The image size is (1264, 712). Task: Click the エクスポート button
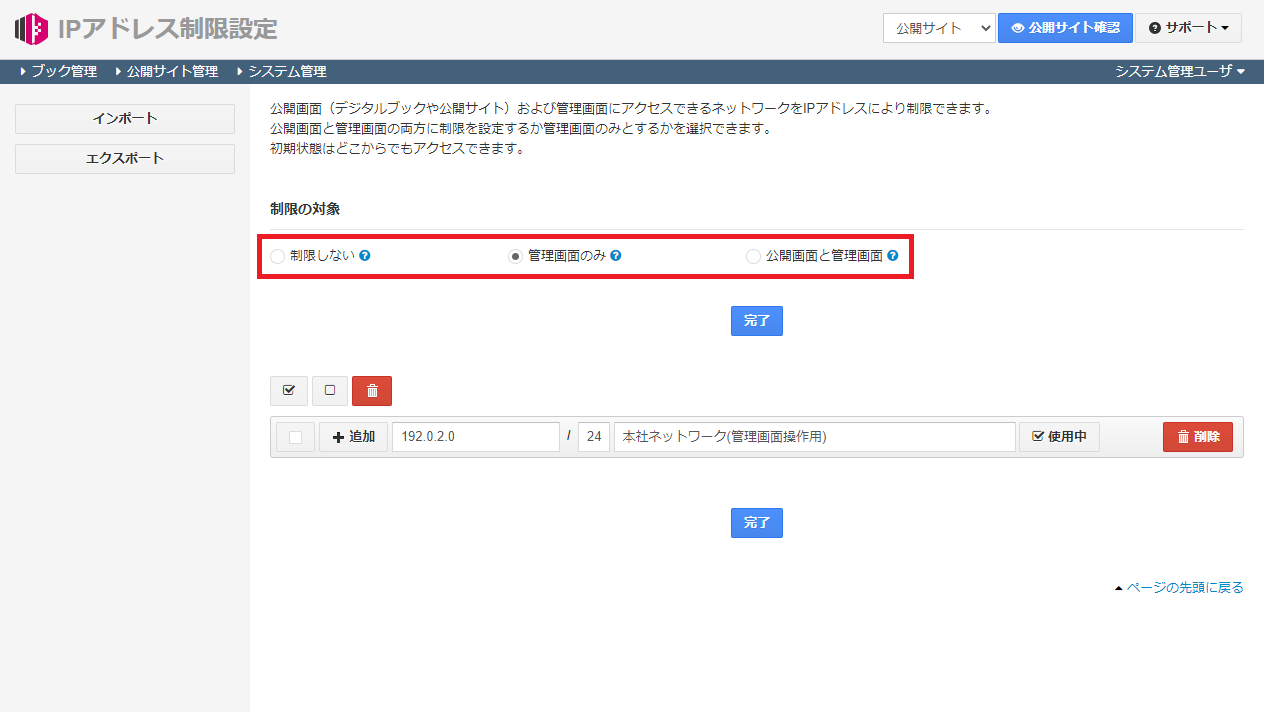[125, 159]
